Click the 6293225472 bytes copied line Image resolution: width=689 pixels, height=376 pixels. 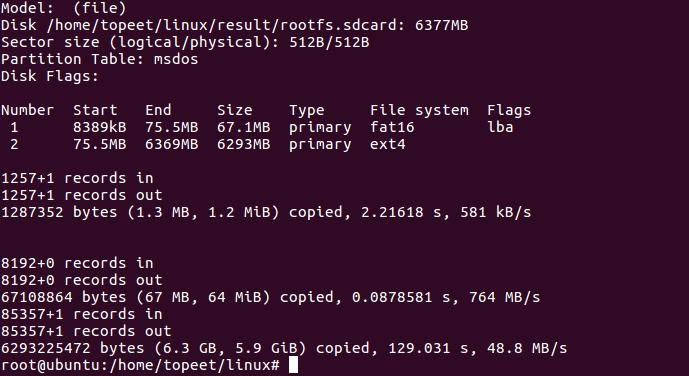pos(284,349)
